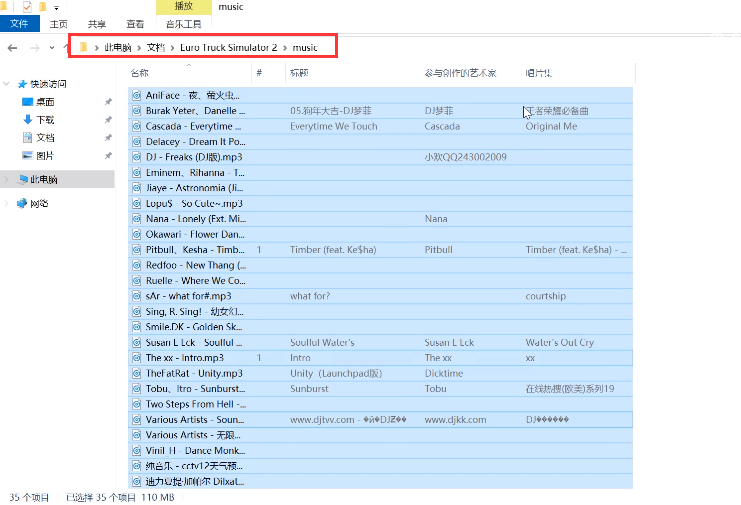Click the 播放 contextual tab header
741x505 pixels.
183,7
